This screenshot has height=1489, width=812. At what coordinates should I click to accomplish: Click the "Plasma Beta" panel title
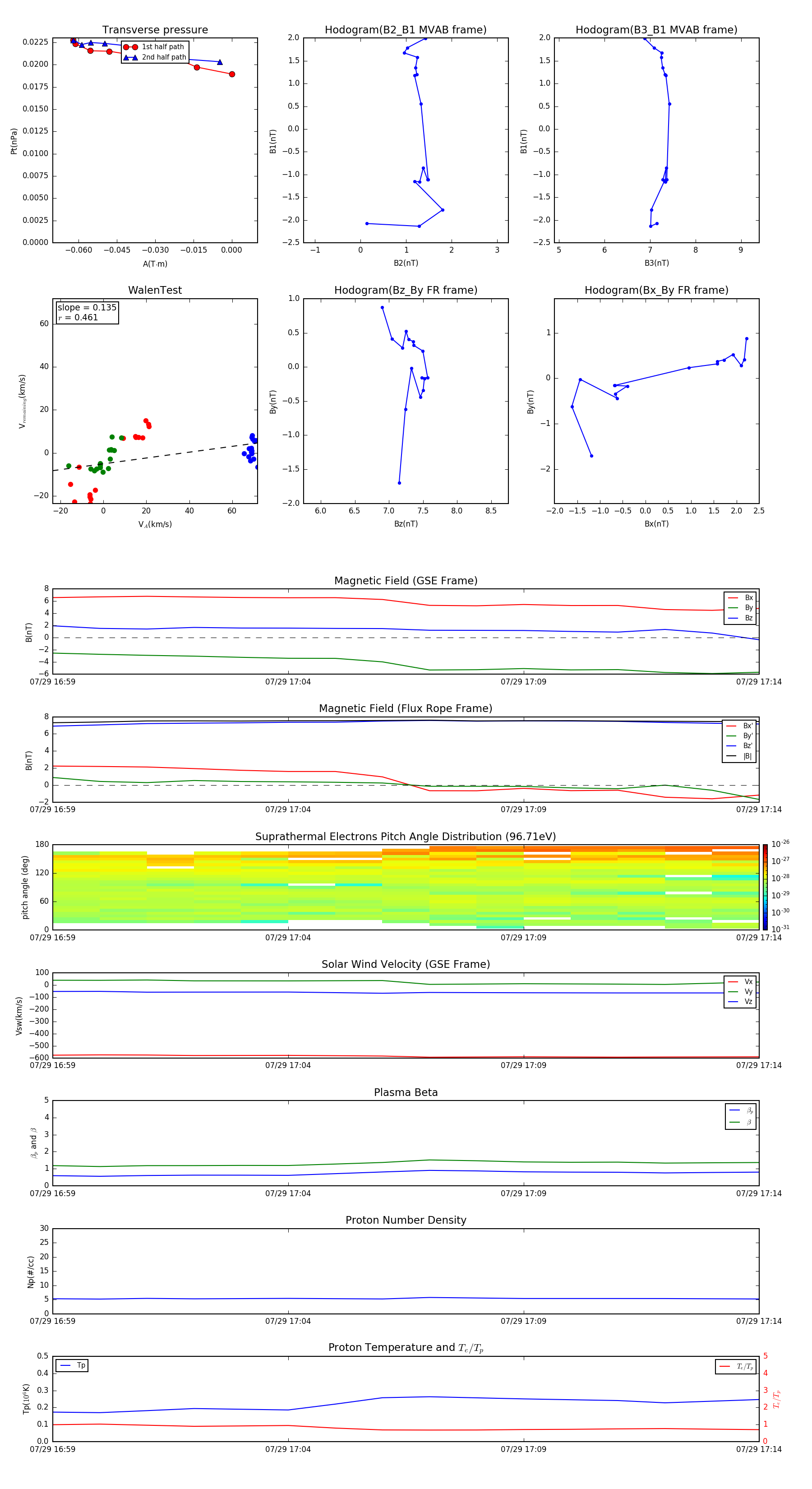(x=406, y=1092)
